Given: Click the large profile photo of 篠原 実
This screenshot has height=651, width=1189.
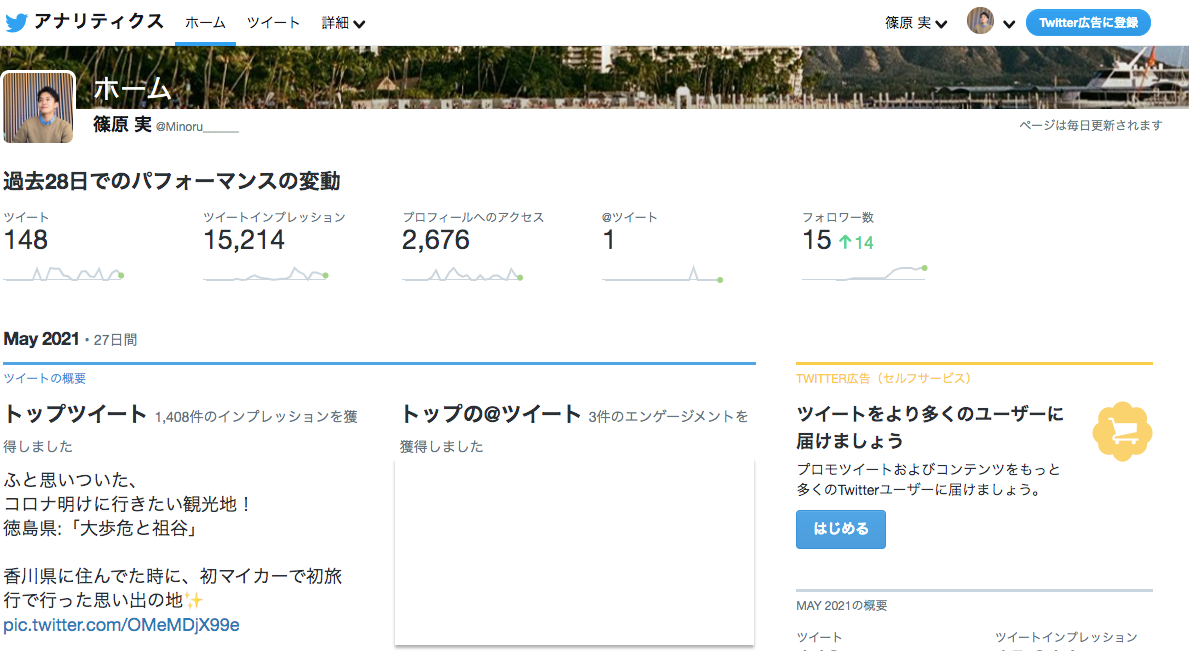Looking at the screenshot, I should coord(39,108).
